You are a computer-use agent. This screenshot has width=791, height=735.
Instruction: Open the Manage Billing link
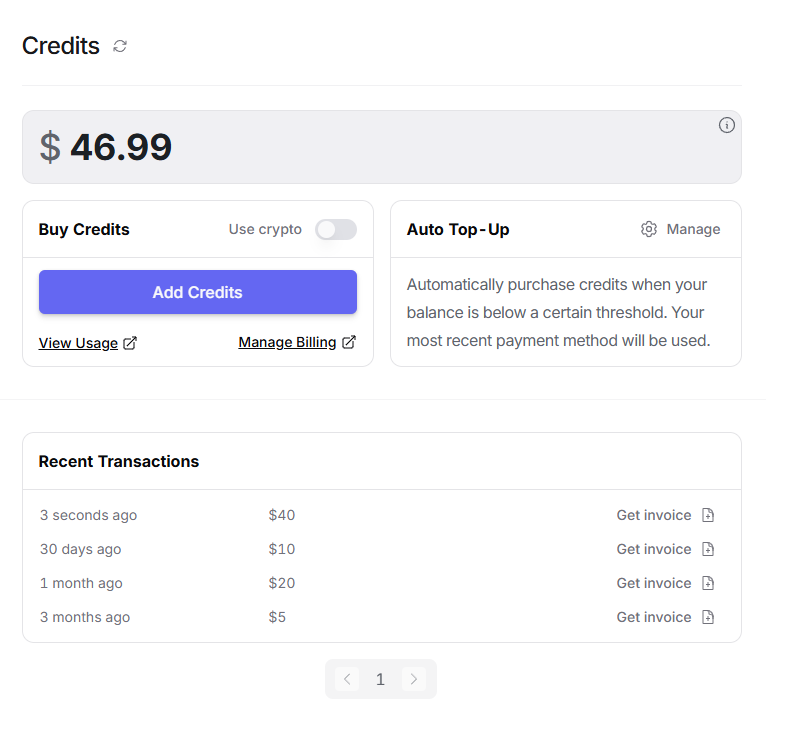(x=287, y=342)
